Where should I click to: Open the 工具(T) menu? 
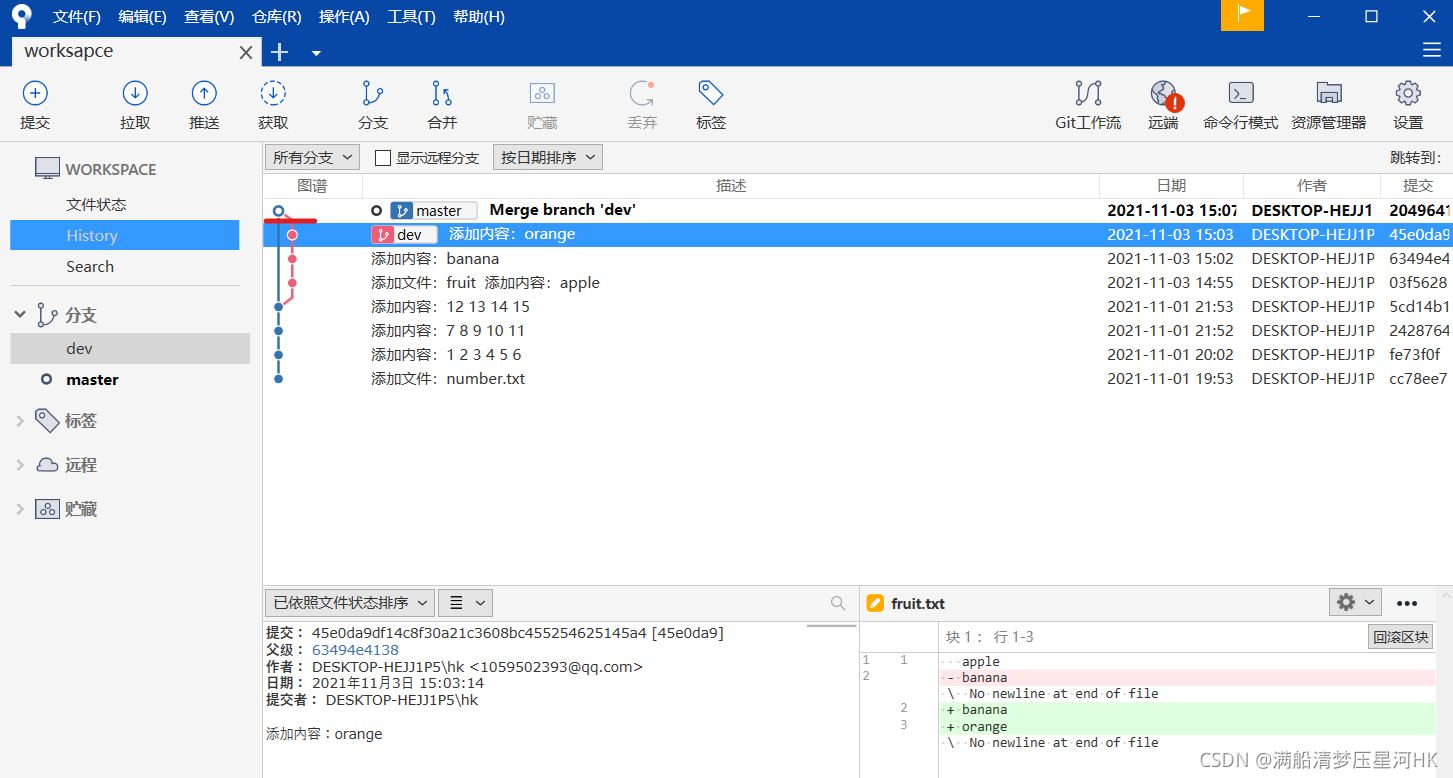pos(411,17)
